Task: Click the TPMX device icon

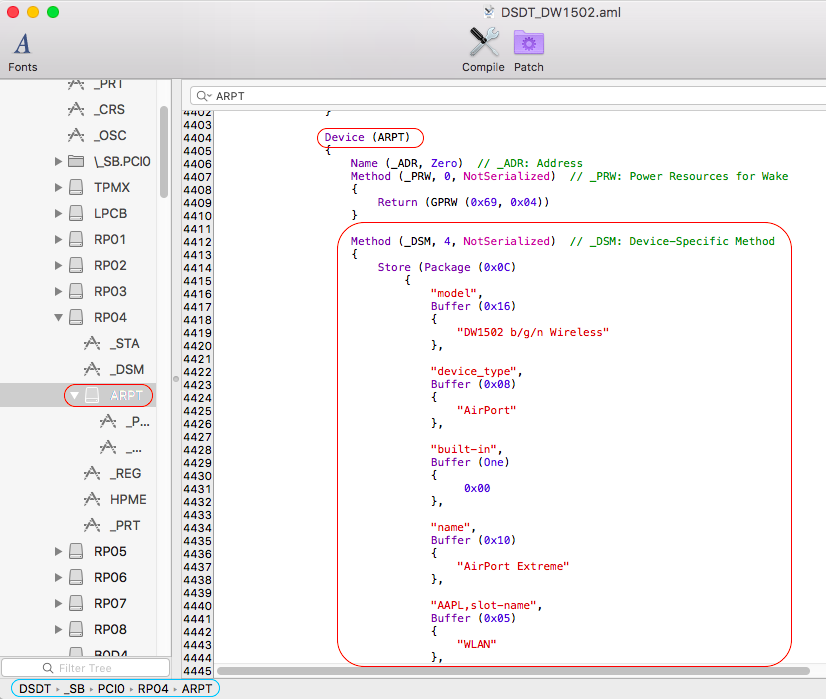Action: [75, 187]
